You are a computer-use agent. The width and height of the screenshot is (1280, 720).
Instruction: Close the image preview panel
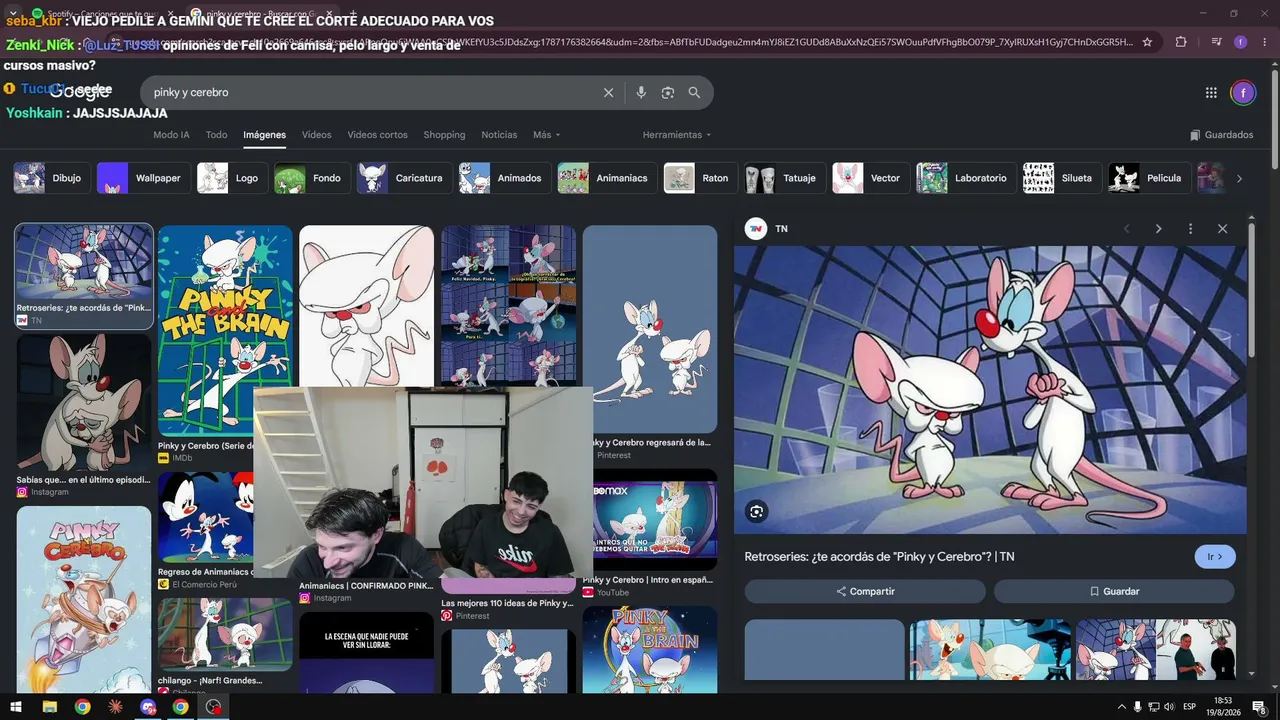point(1222,229)
